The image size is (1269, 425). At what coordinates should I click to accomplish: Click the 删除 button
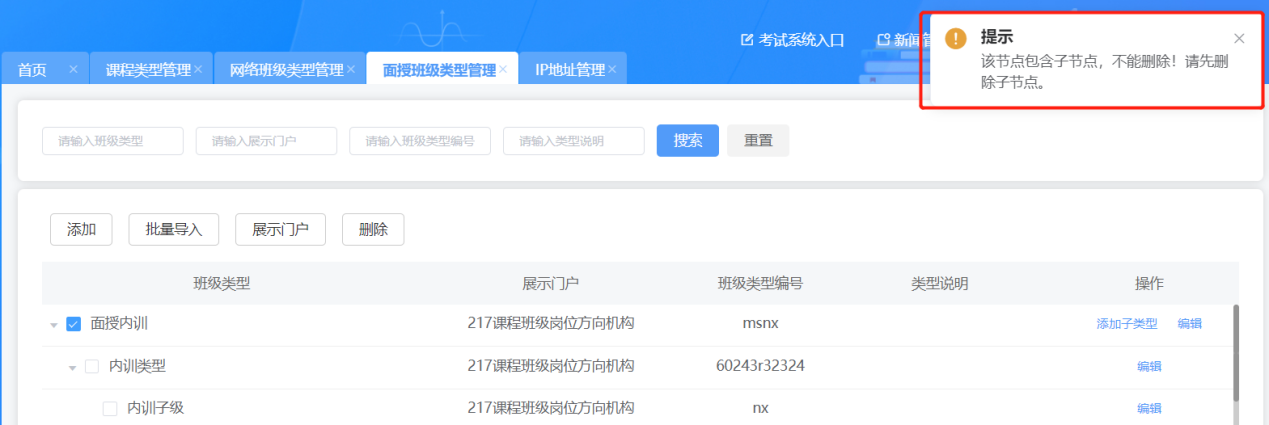373,229
